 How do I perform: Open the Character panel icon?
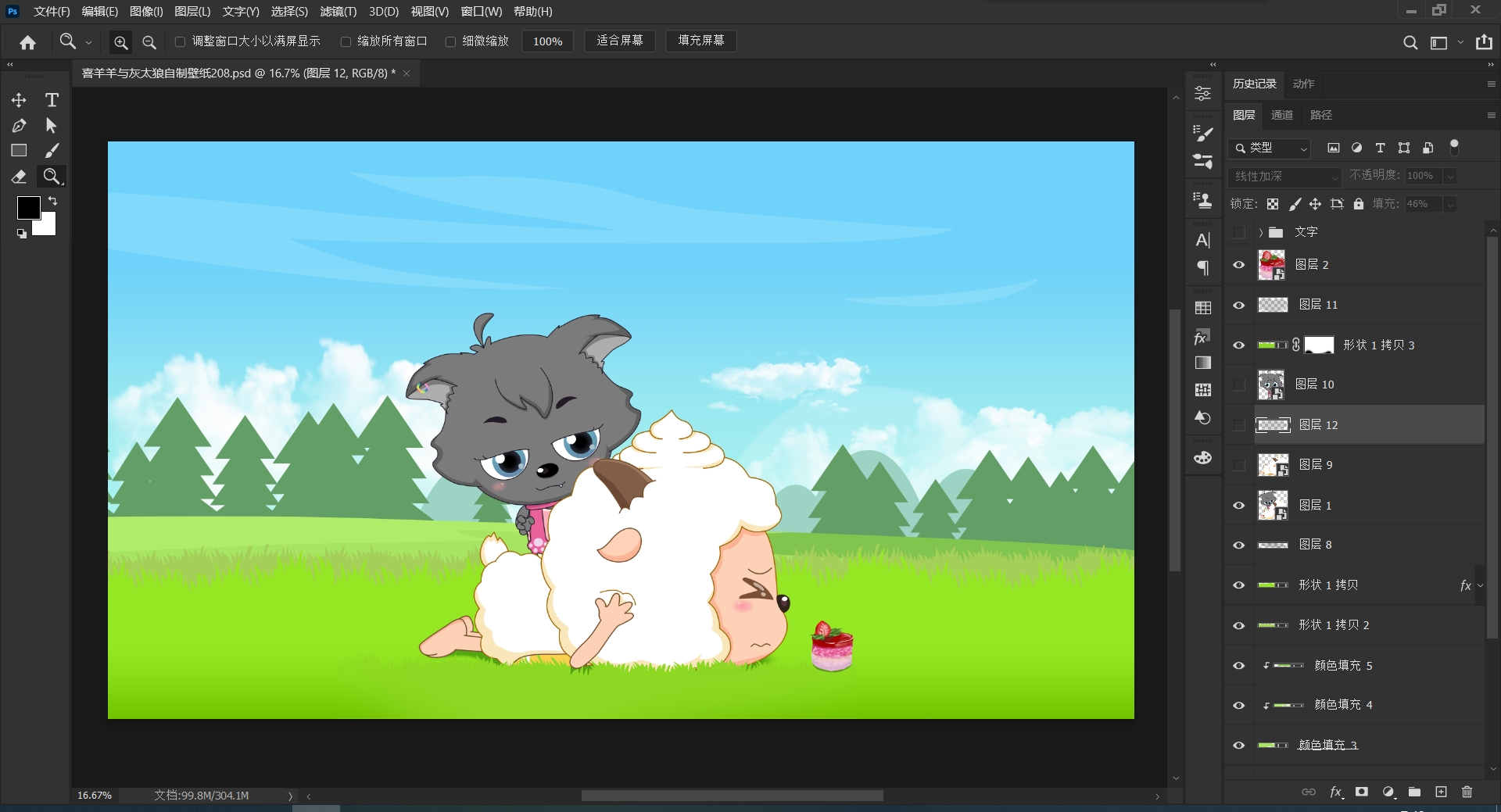1203,240
